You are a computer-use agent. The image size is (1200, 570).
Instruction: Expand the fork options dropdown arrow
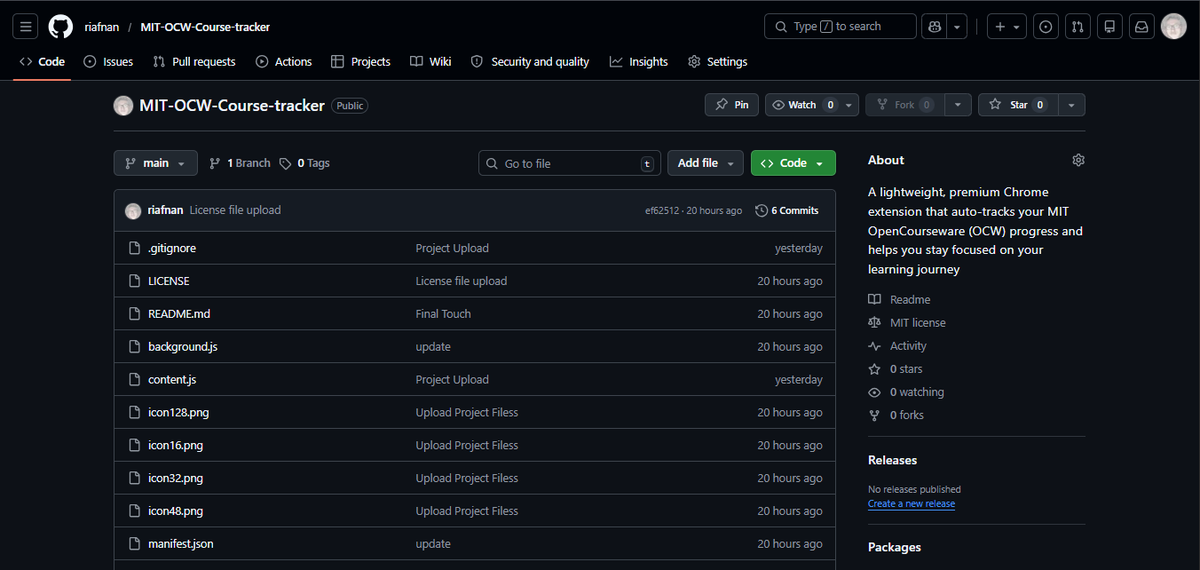(958, 105)
